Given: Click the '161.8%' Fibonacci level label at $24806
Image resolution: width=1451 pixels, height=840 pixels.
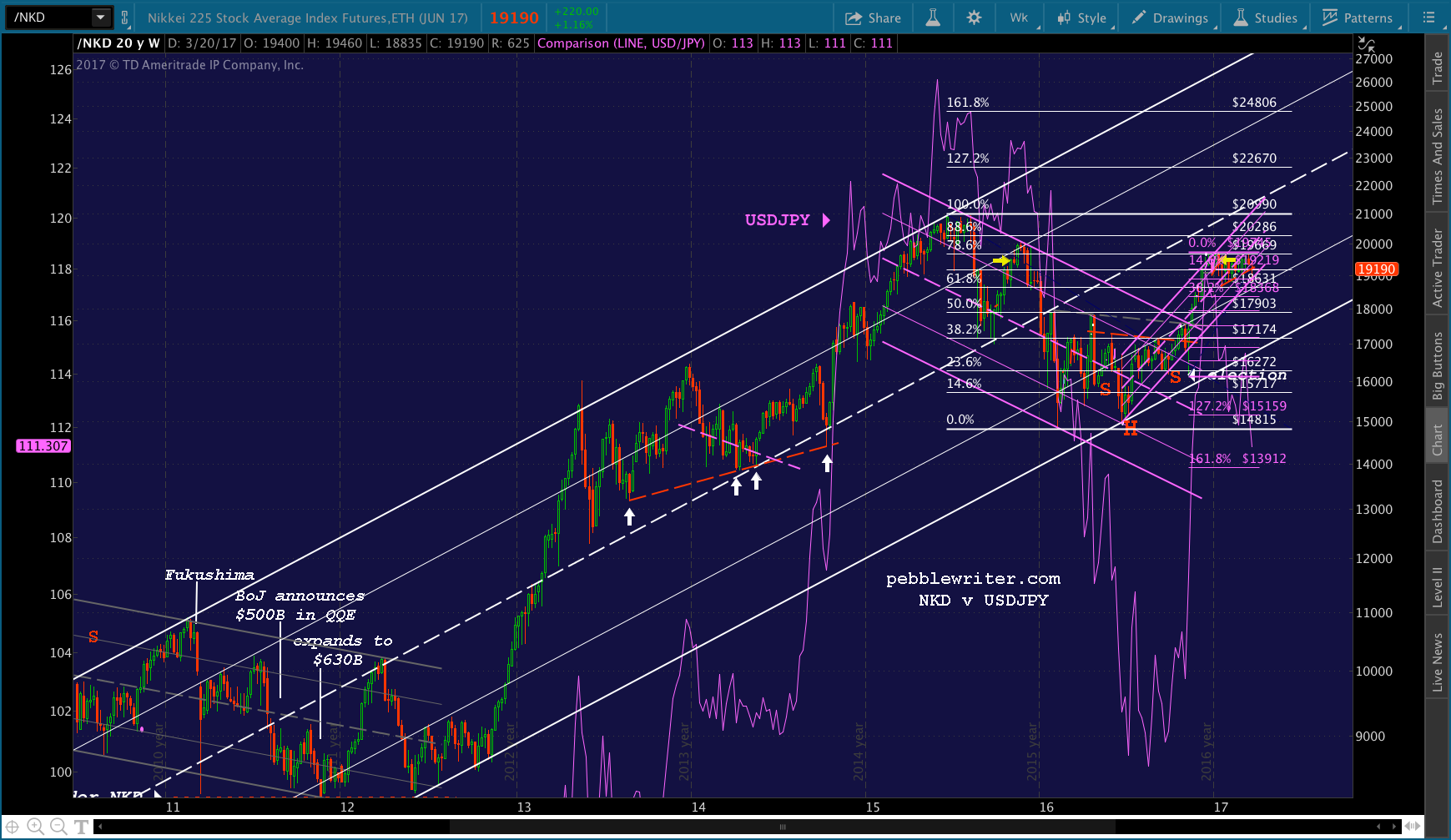Looking at the screenshot, I should 968,103.
